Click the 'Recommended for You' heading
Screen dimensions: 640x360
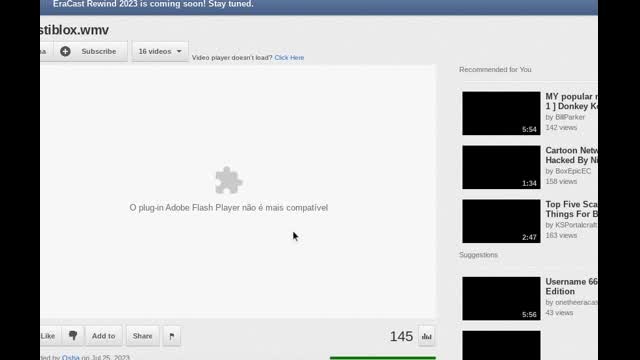pyautogui.click(x=495, y=69)
